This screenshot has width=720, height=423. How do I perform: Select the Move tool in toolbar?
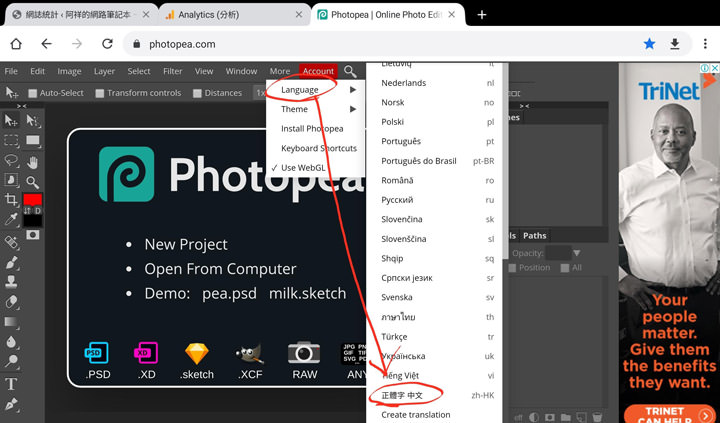tap(12, 121)
